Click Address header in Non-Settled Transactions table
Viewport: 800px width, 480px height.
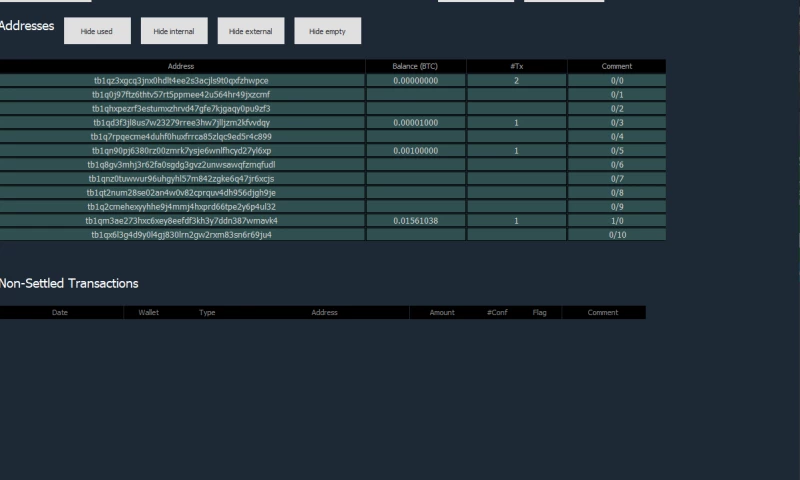[x=324, y=313]
